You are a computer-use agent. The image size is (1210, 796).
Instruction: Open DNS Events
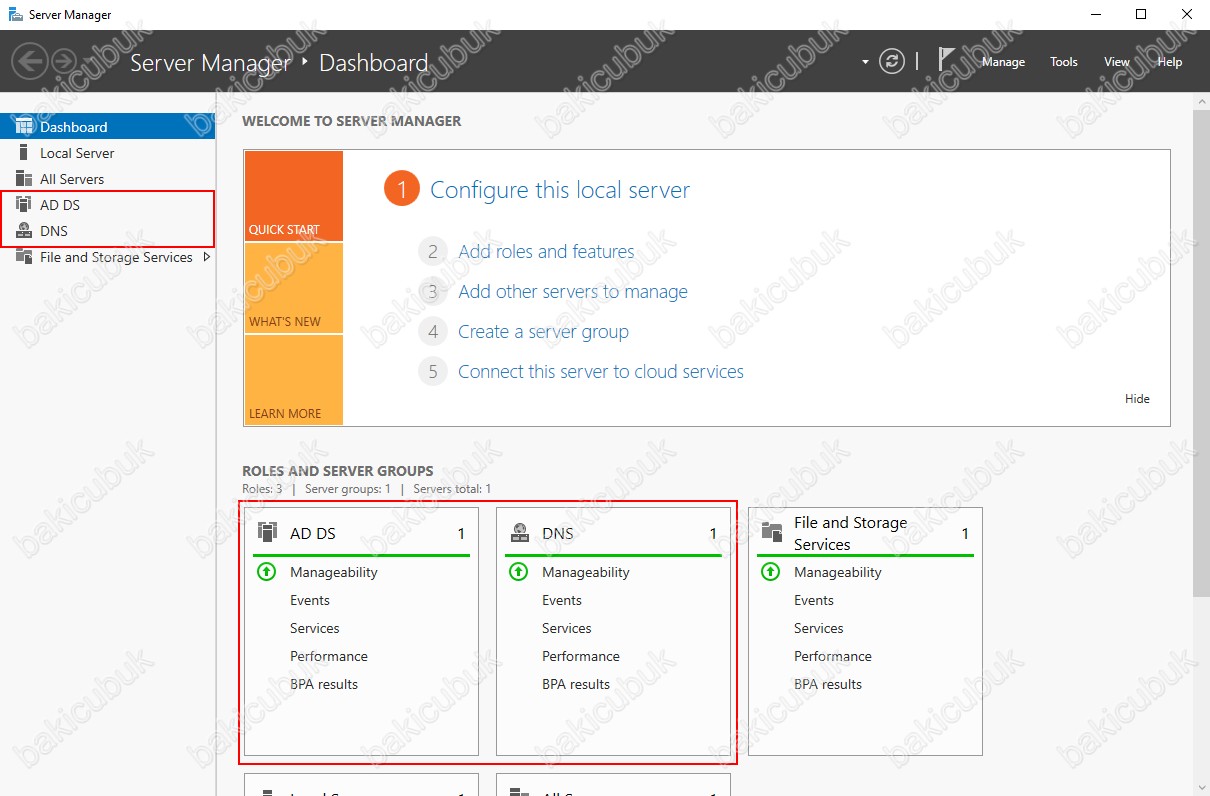562,600
